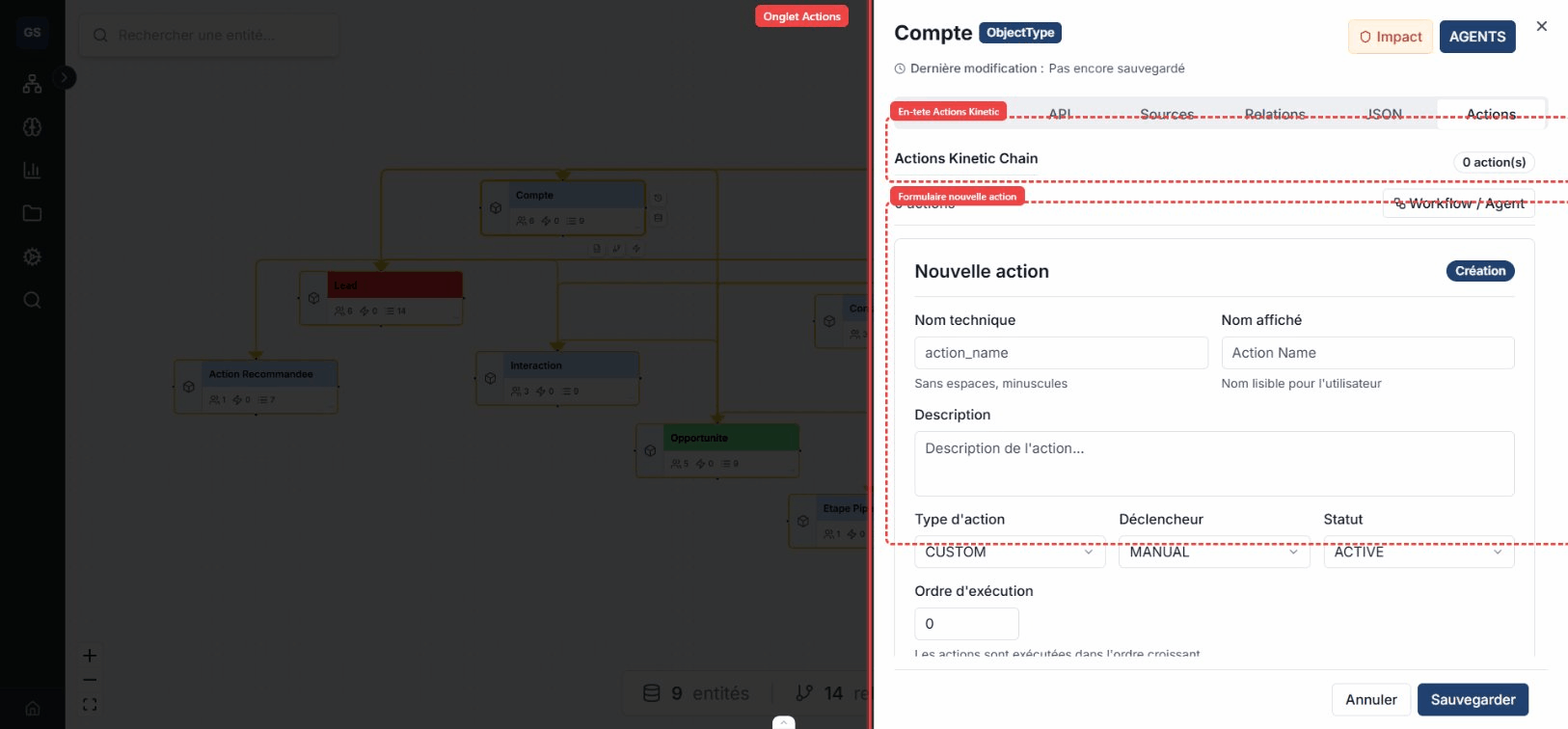Open the ontology hierarchy view in sidebar
Viewport: 1568px width, 729px height.
(x=32, y=85)
